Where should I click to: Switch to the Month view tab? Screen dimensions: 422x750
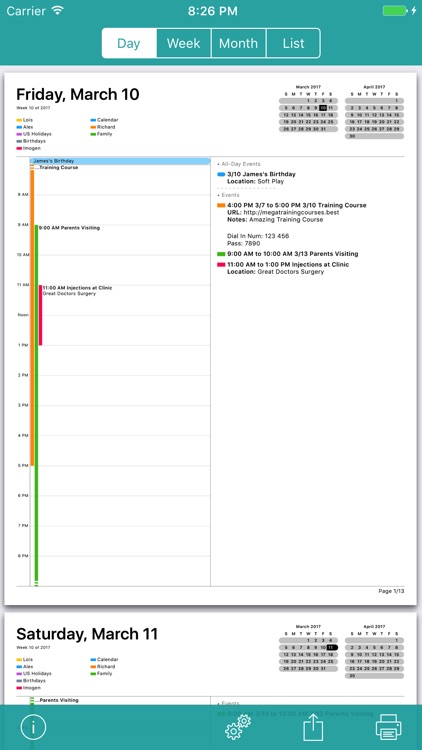click(x=238, y=43)
